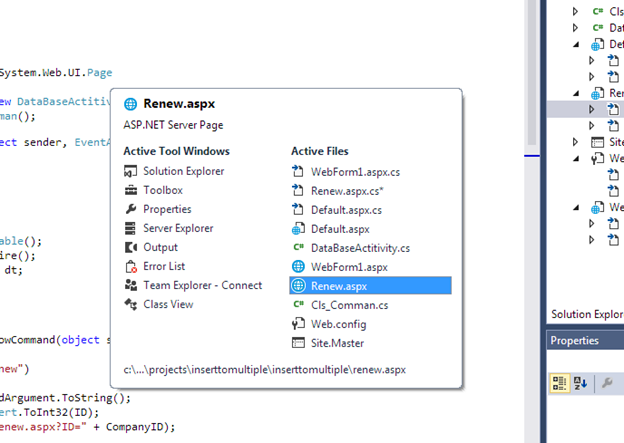Image resolution: width=624 pixels, height=443 pixels.
Task: Click the Renew.aspx.cs* file icon
Action: tap(298, 191)
